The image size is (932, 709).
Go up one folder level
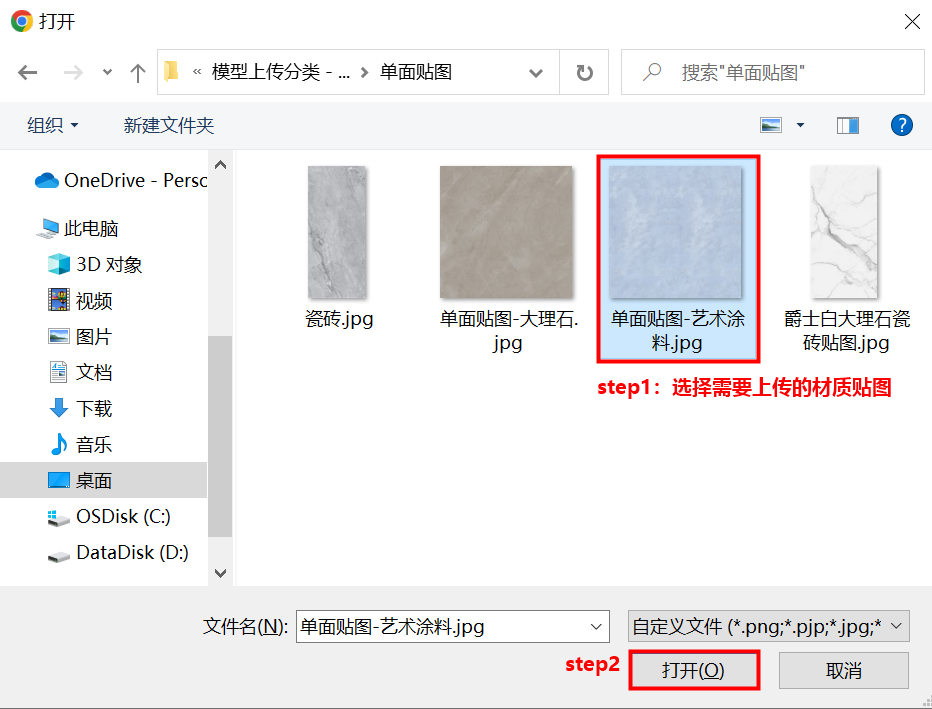pyautogui.click(x=138, y=73)
